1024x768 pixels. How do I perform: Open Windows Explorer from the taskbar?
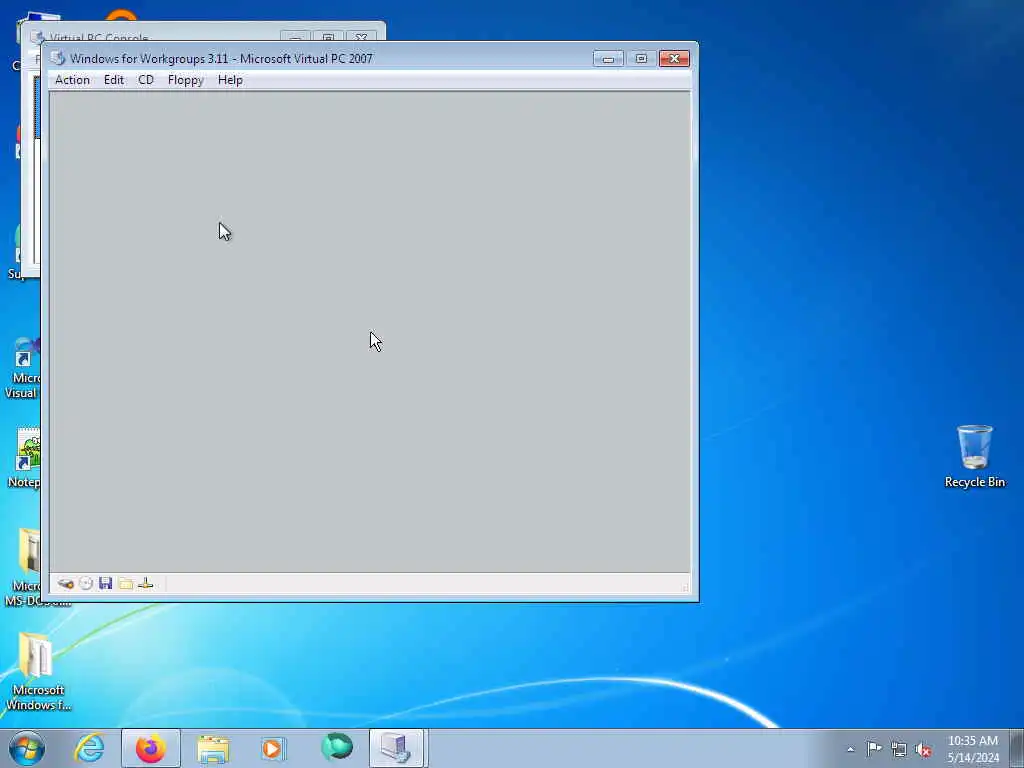[213, 748]
